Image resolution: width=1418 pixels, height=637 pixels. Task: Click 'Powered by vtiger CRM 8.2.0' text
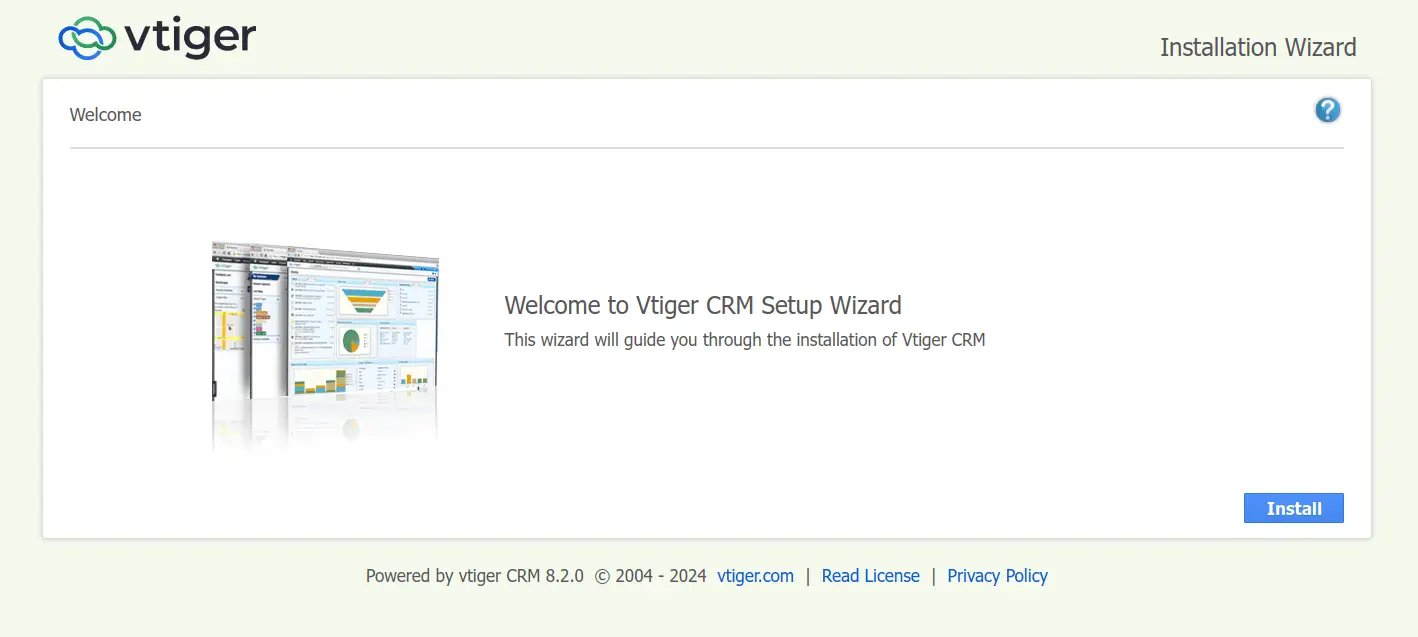click(x=474, y=576)
